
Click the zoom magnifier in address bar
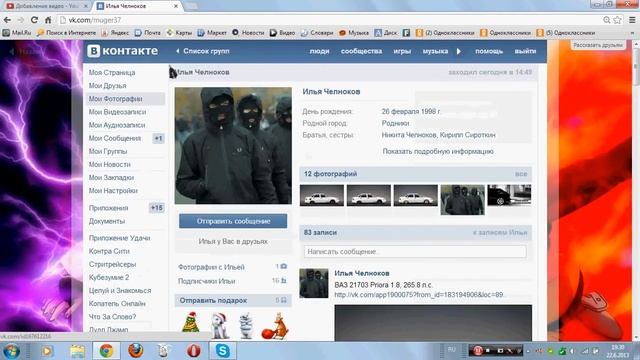click(x=607, y=20)
